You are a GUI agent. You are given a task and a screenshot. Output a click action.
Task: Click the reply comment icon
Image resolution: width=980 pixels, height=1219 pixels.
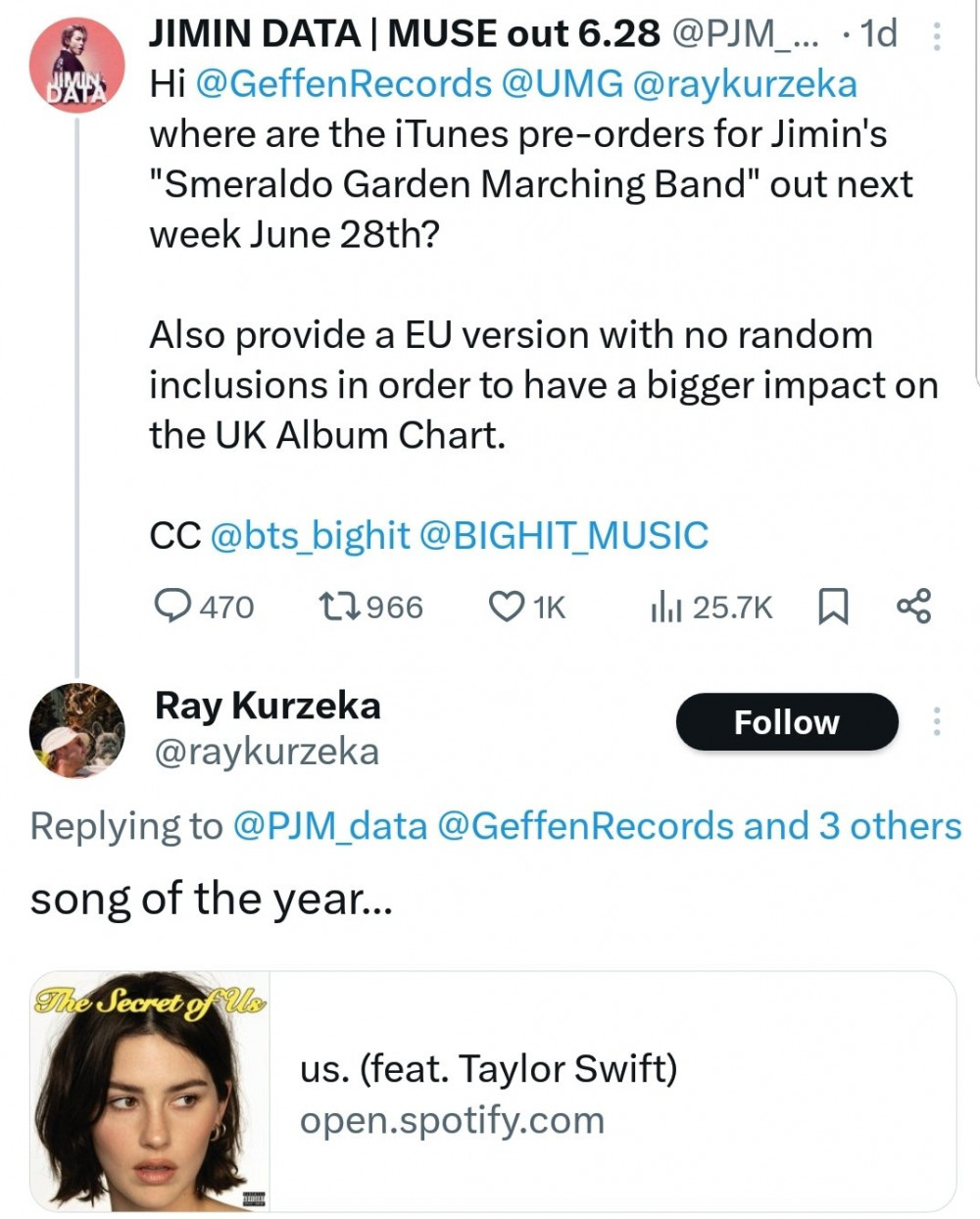coord(173,607)
